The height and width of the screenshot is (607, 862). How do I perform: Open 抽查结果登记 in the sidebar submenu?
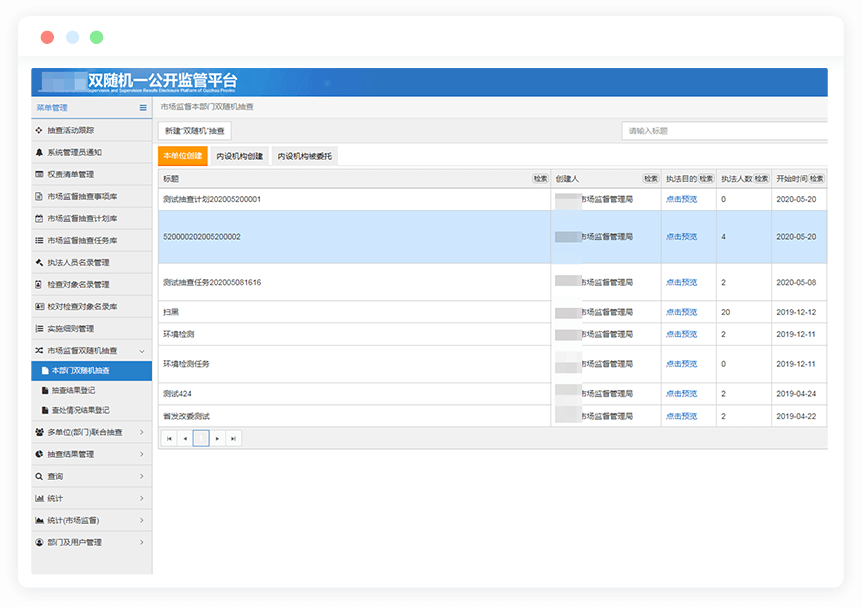pos(80,390)
